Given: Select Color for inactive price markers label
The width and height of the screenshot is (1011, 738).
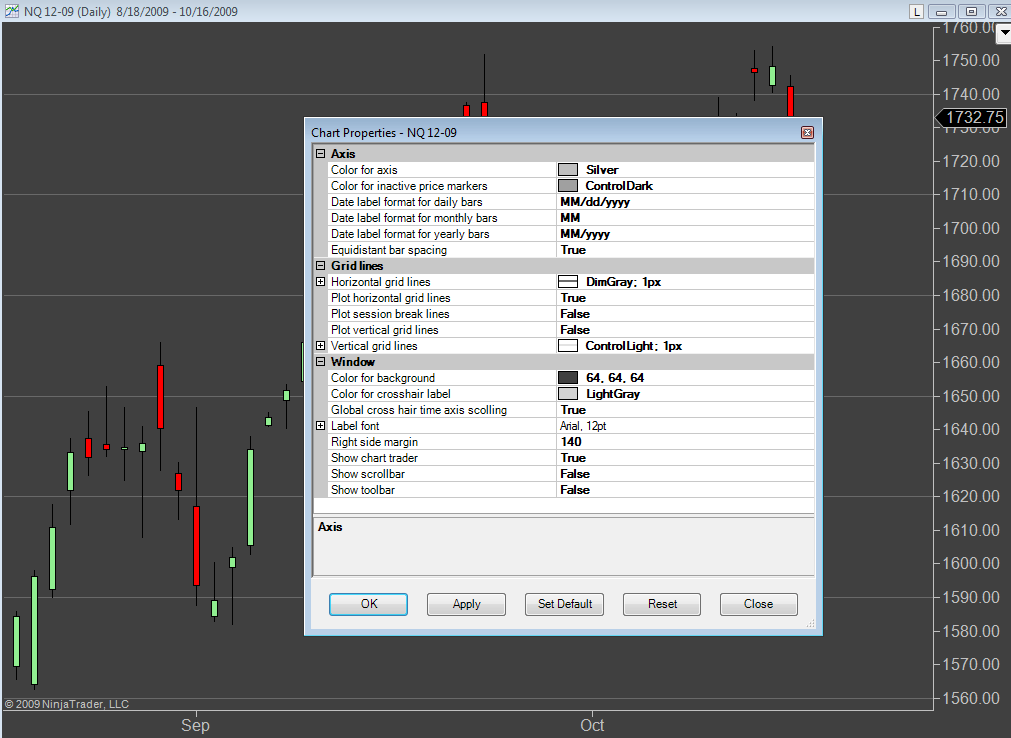Looking at the screenshot, I should pos(409,186).
